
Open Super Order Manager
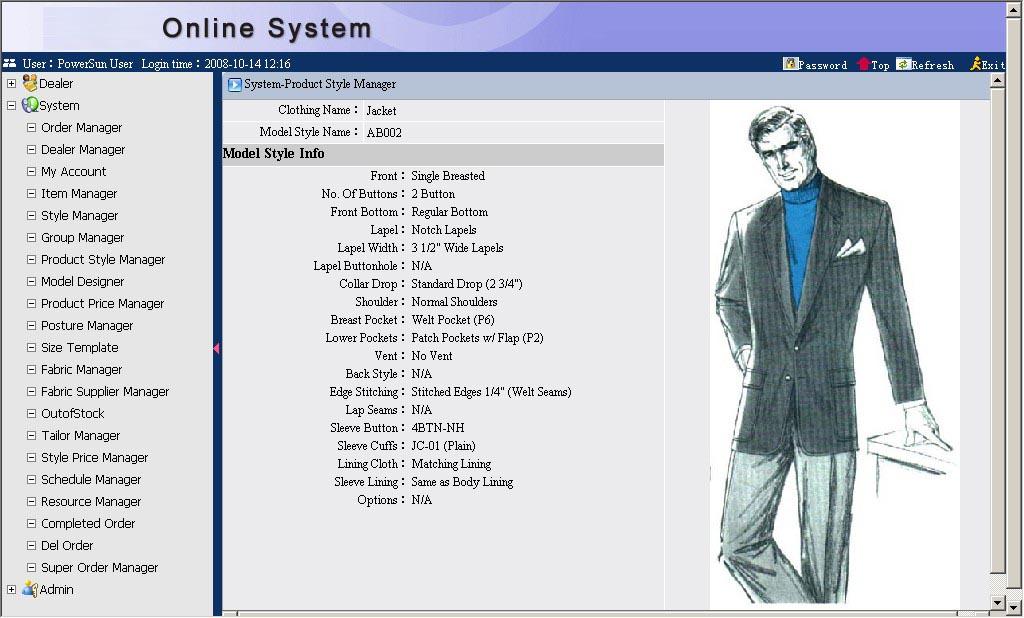point(99,568)
